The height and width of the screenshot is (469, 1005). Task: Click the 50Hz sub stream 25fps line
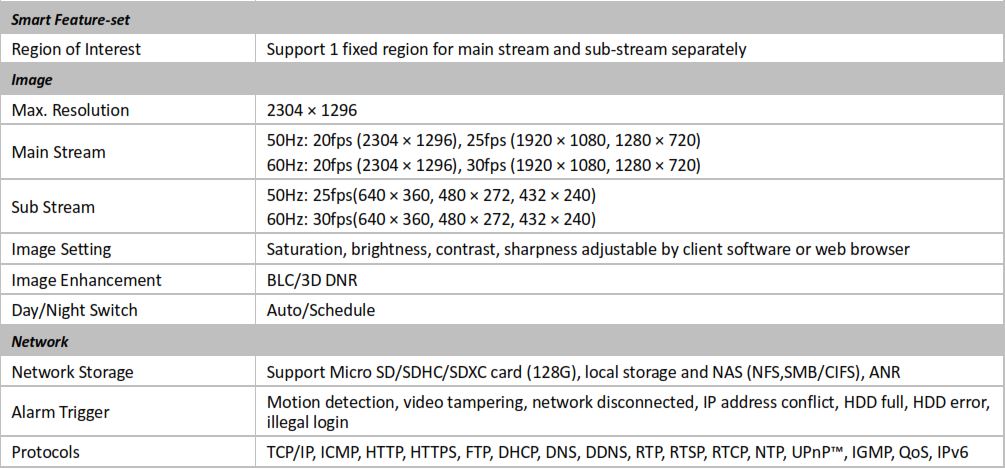[431, 193]
